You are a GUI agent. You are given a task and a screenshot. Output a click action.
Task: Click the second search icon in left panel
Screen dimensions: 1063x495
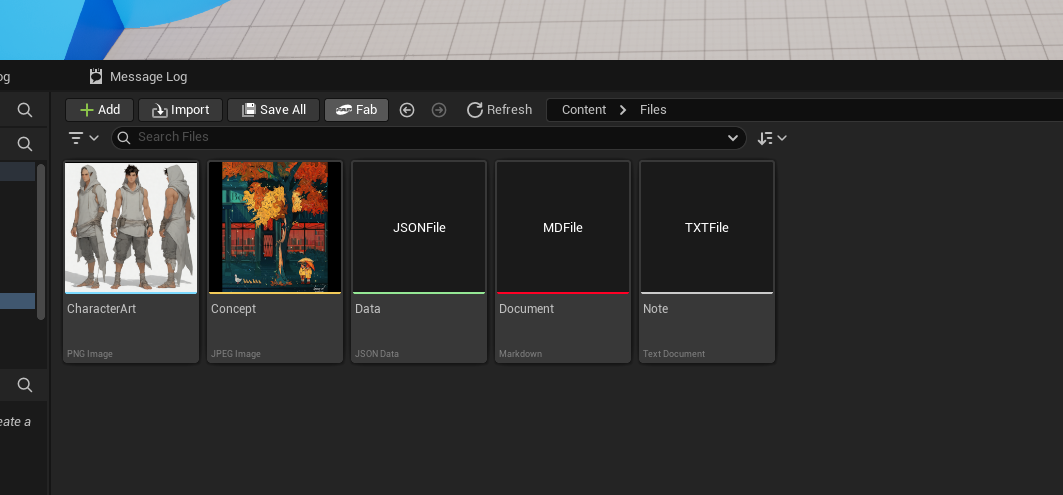[x=25, y=144]
